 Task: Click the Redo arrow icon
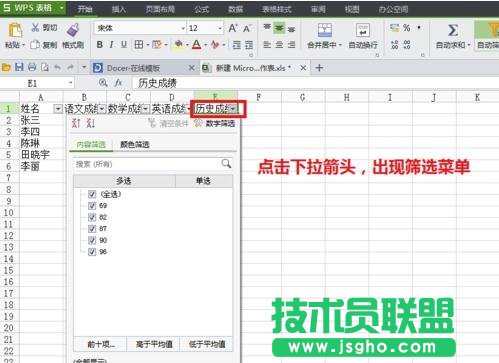click(70, 68)
